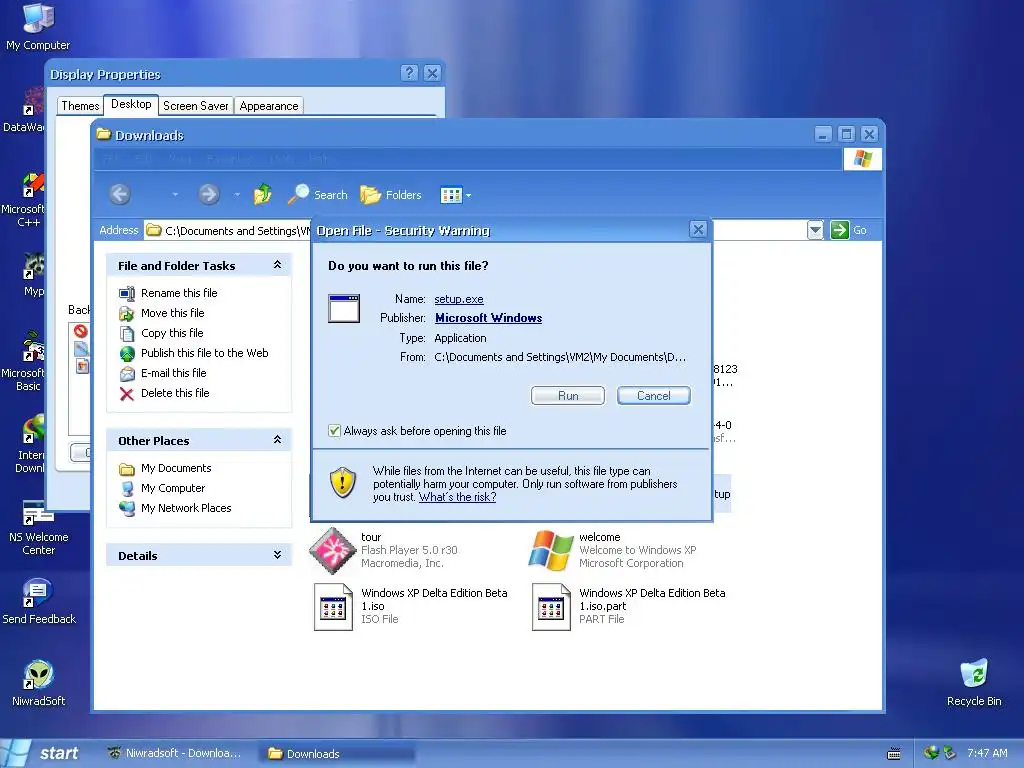
Task: Click Run in the security warning
Action: pos(568,396)
